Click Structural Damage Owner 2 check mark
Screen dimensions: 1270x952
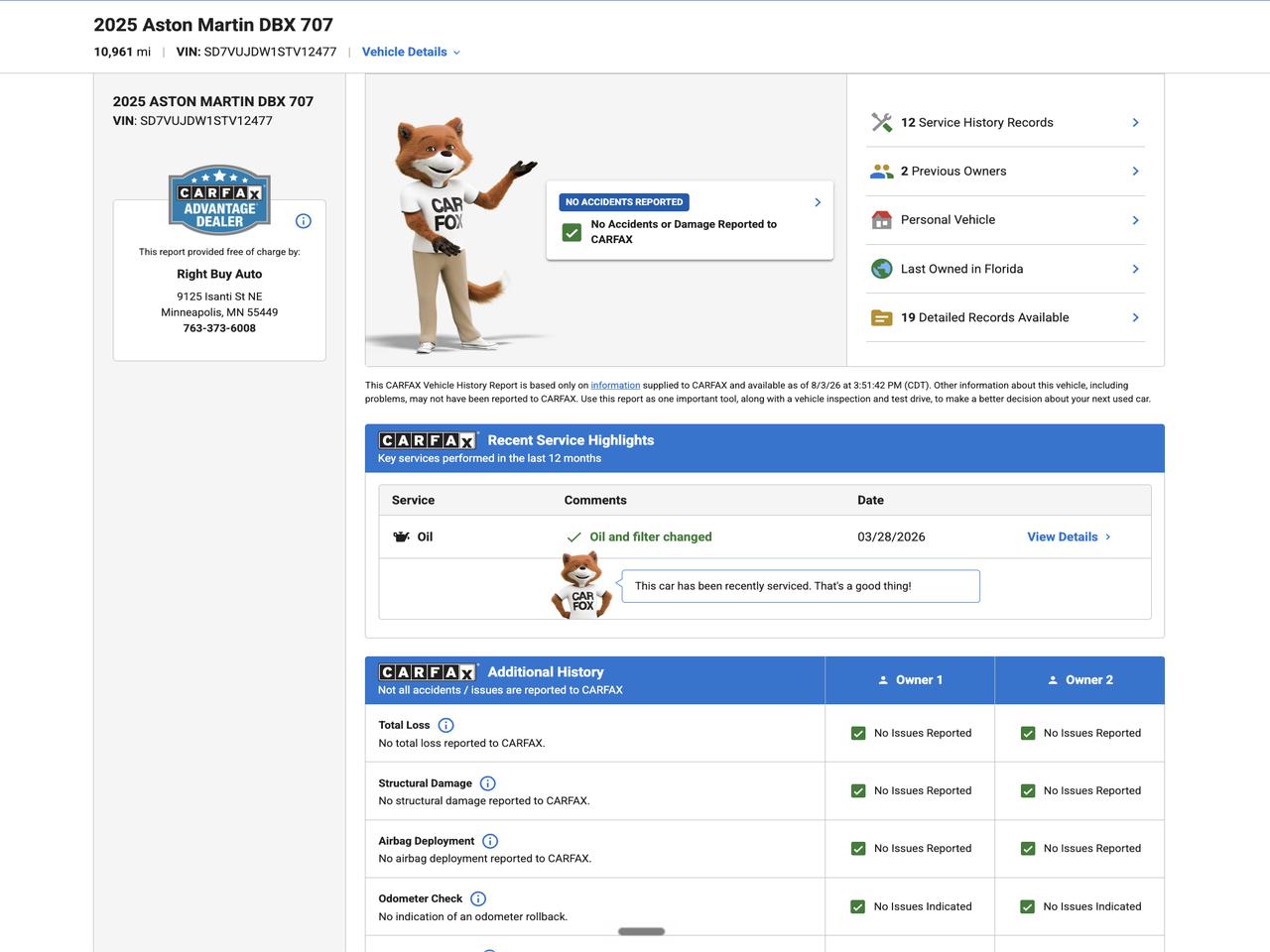click(1028, 791)
